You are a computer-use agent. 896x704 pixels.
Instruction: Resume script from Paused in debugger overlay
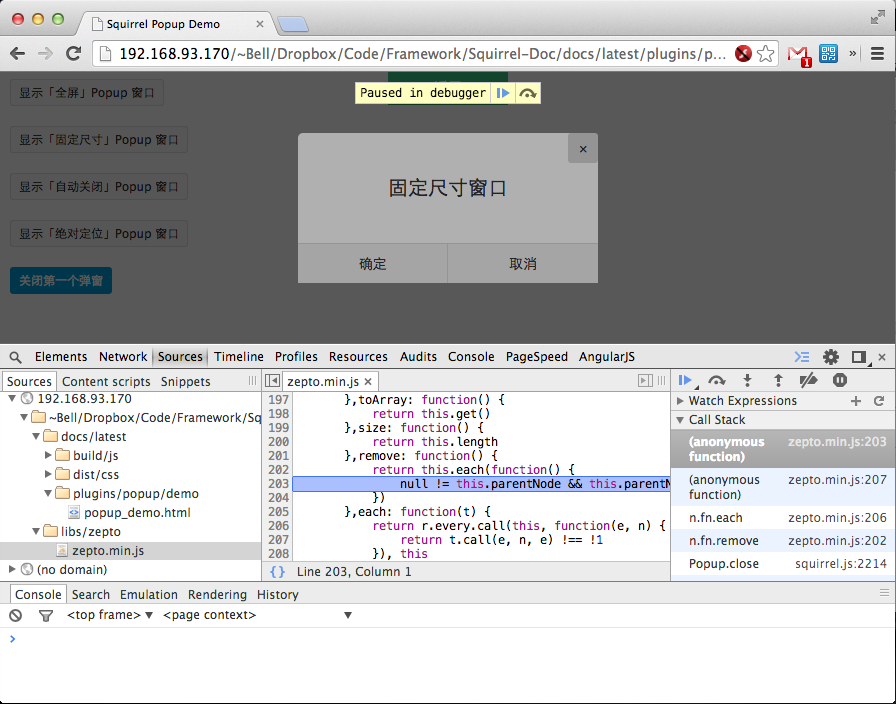(x=503, y=93)
